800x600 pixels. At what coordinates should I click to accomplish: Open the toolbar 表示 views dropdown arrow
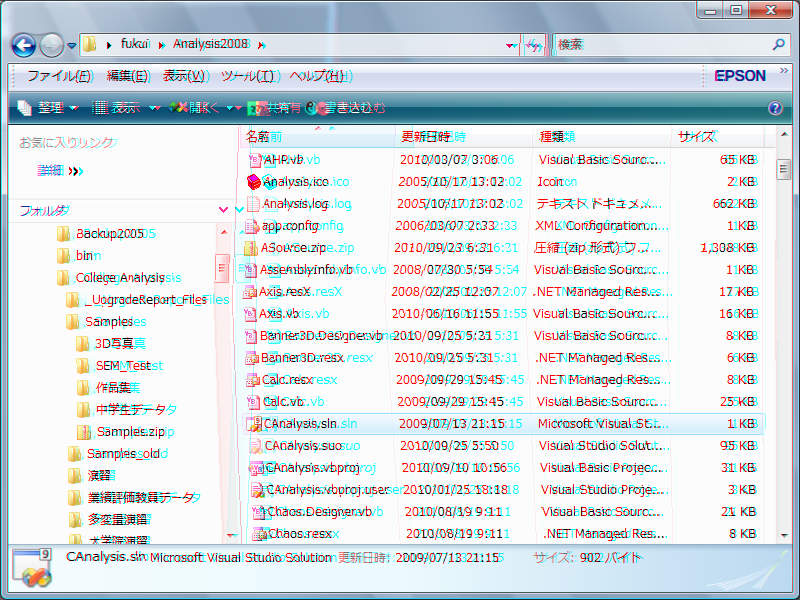coord(154,108)
